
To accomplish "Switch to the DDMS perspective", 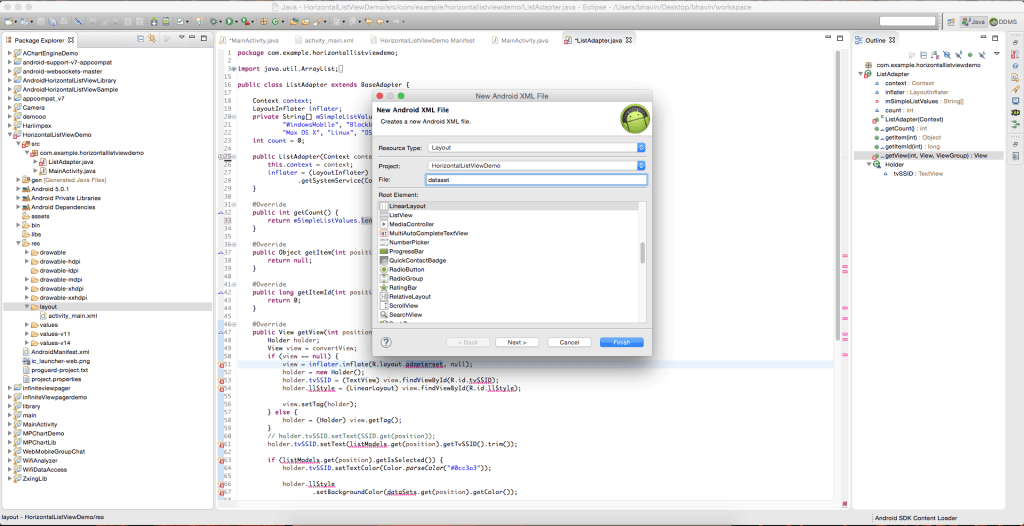I will point(1003,20).
